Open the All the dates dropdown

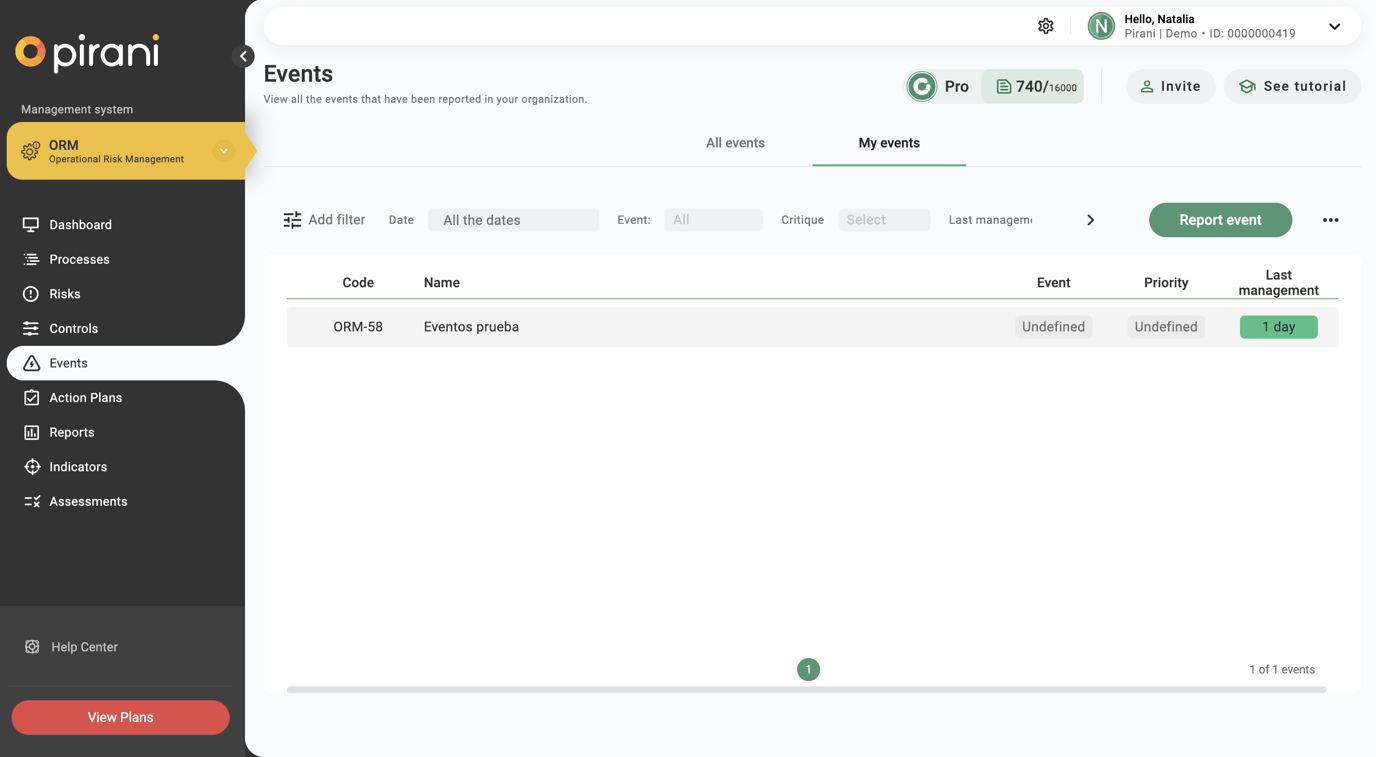513,220
